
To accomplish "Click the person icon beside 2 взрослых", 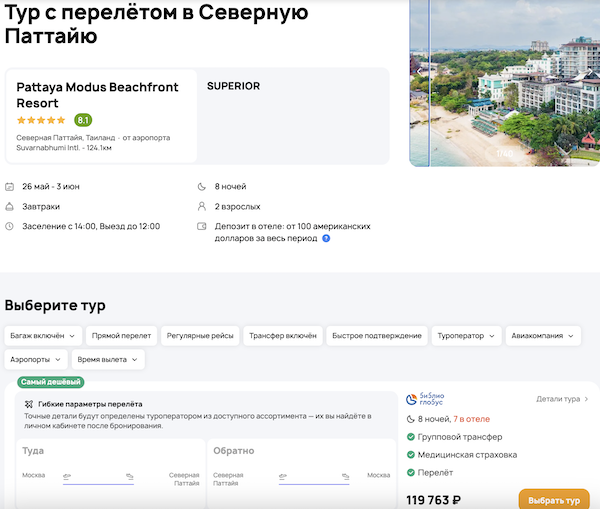I will [x=203, y=207].
